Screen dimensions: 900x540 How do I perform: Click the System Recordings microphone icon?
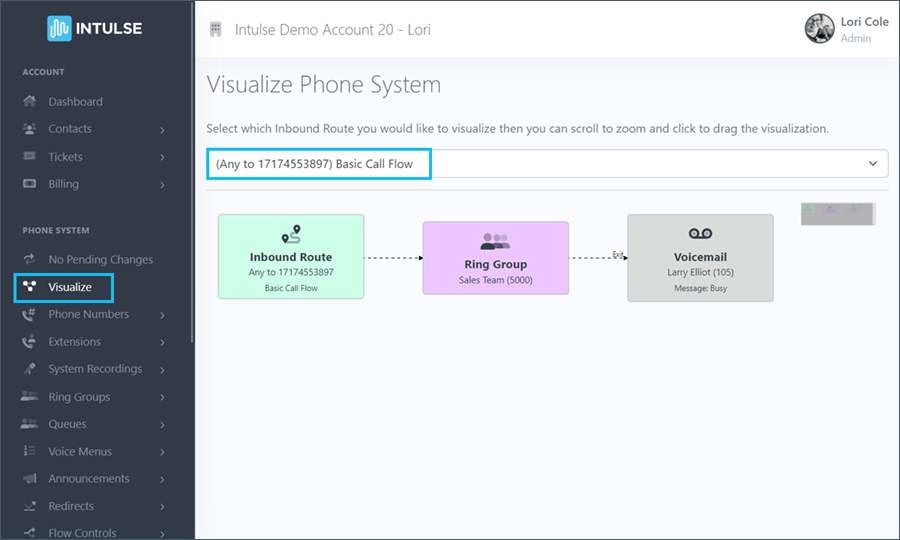click(x=29, y=368)
